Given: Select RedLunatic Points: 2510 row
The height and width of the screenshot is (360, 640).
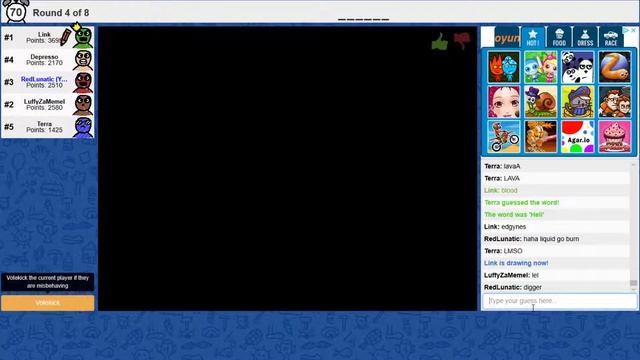Looking at the screenshot, I should point(48,82).
